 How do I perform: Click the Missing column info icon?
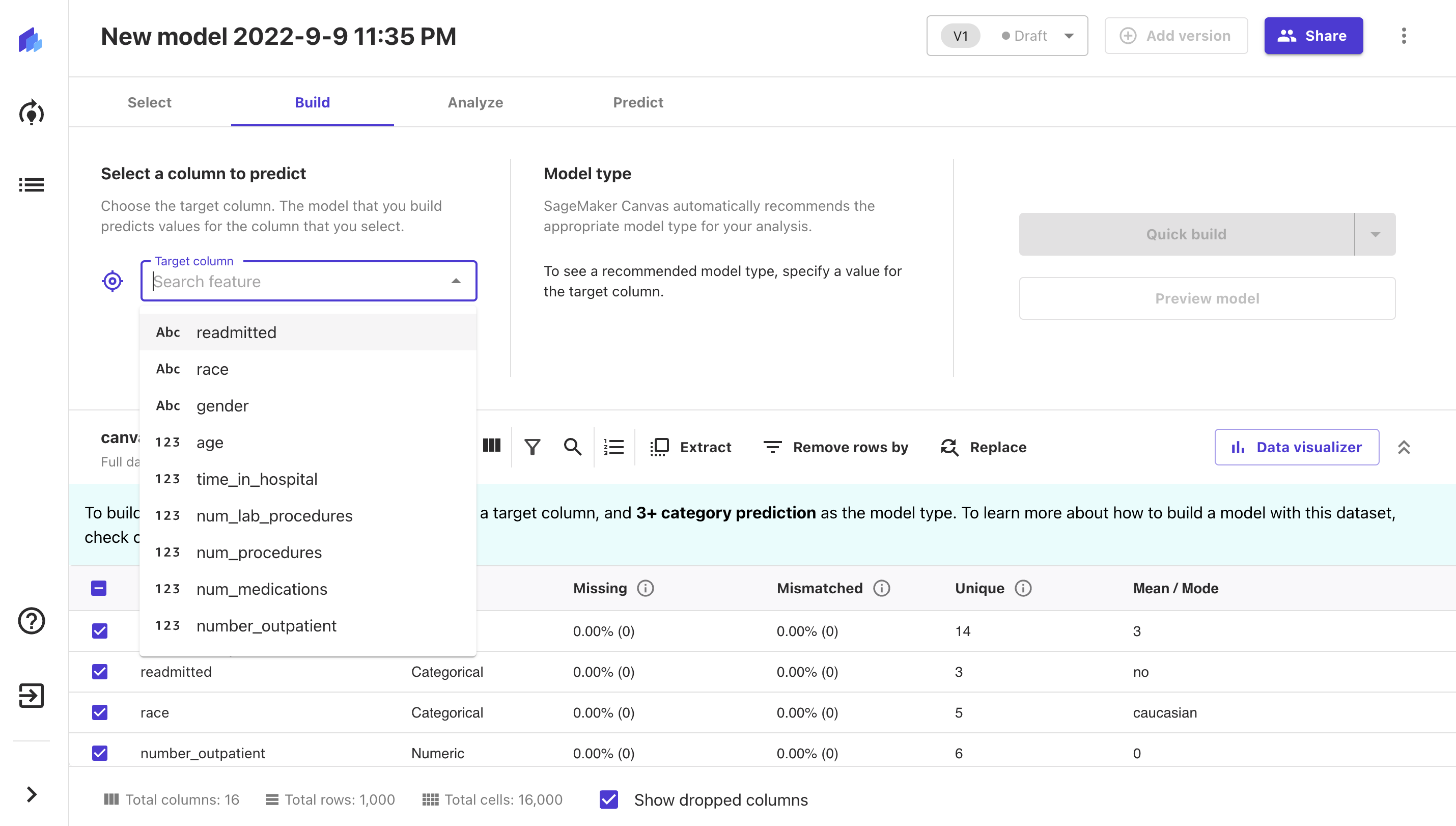645,588
